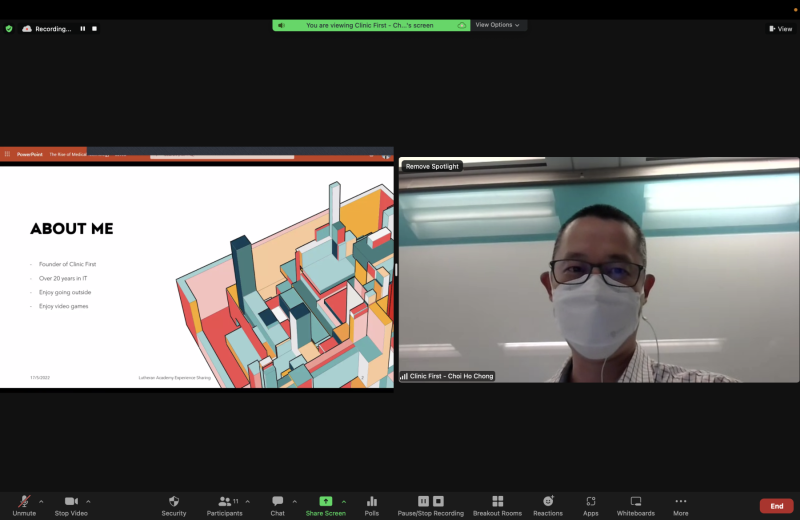Click the Recording cloud icon
Image resolution: width=800 pixels, height=520 pixels.
tap(27, 29)
